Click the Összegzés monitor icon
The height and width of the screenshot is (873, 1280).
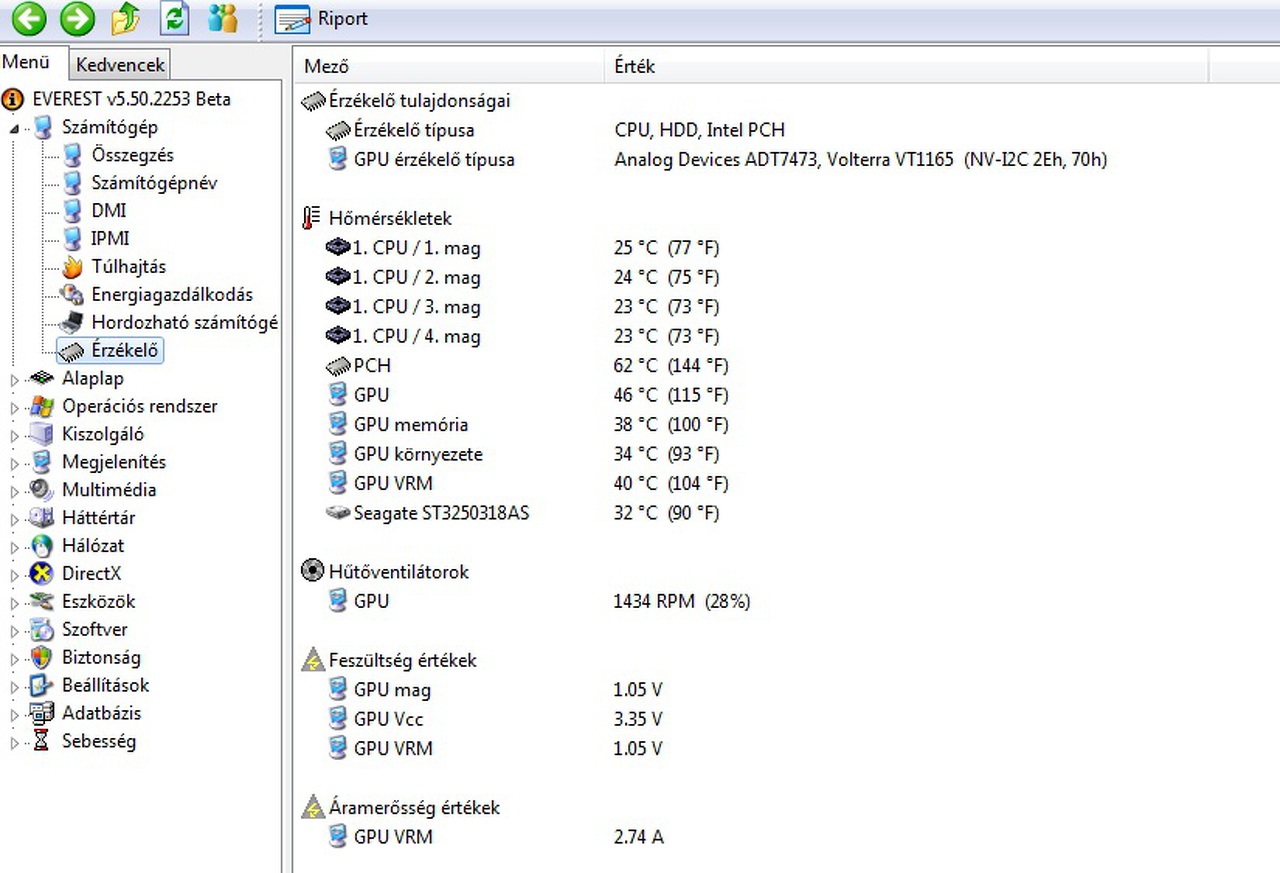[72, 155]
